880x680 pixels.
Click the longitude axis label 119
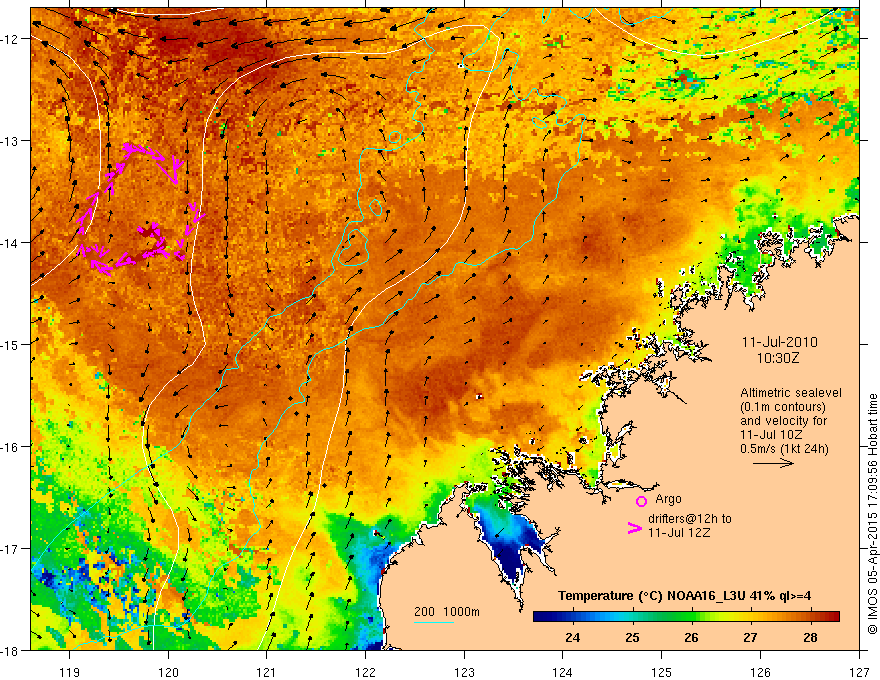click(x=70, y=672)
